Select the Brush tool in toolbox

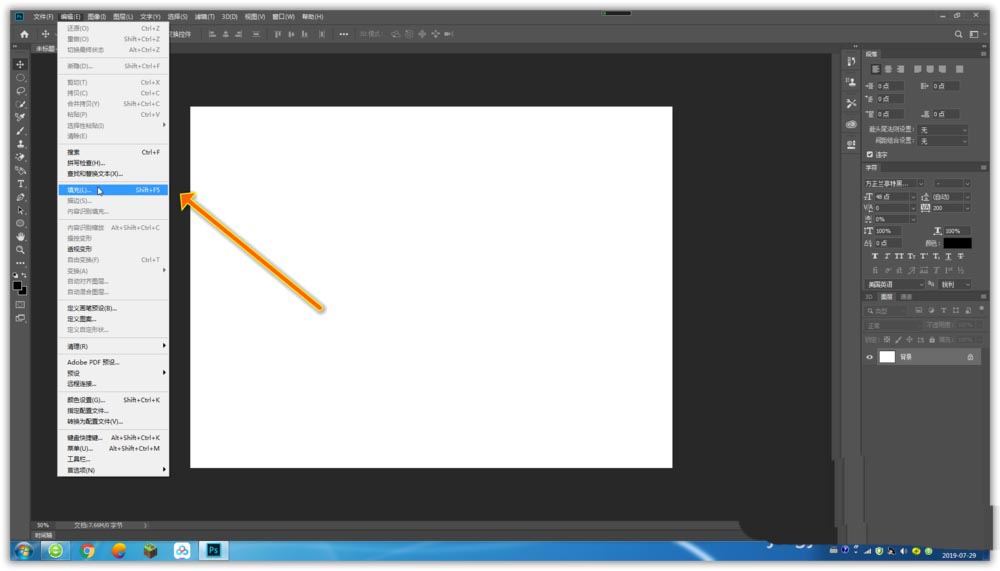tap(20, 131)
